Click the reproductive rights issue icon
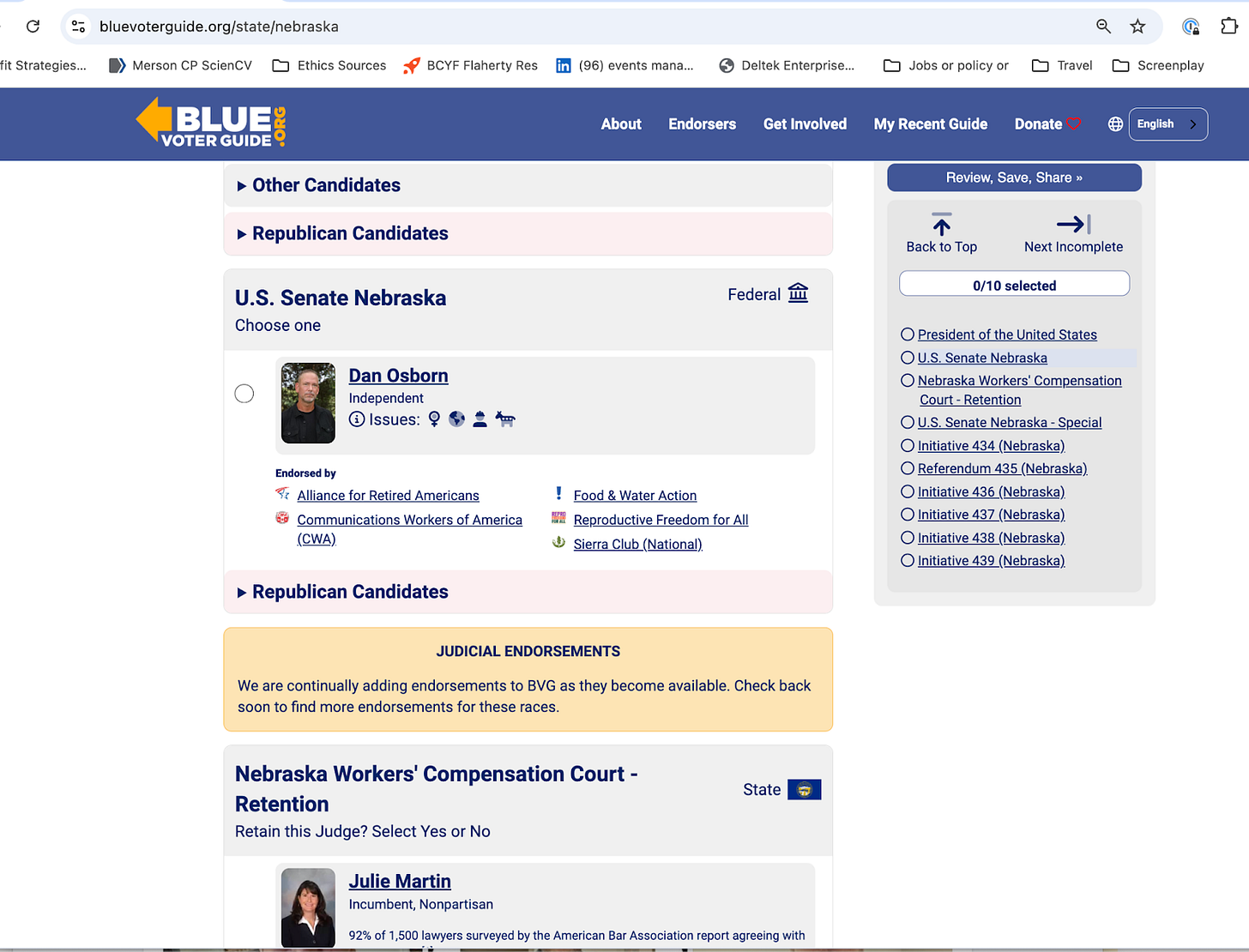This screenshot has height=952, width=1249. 434,419
